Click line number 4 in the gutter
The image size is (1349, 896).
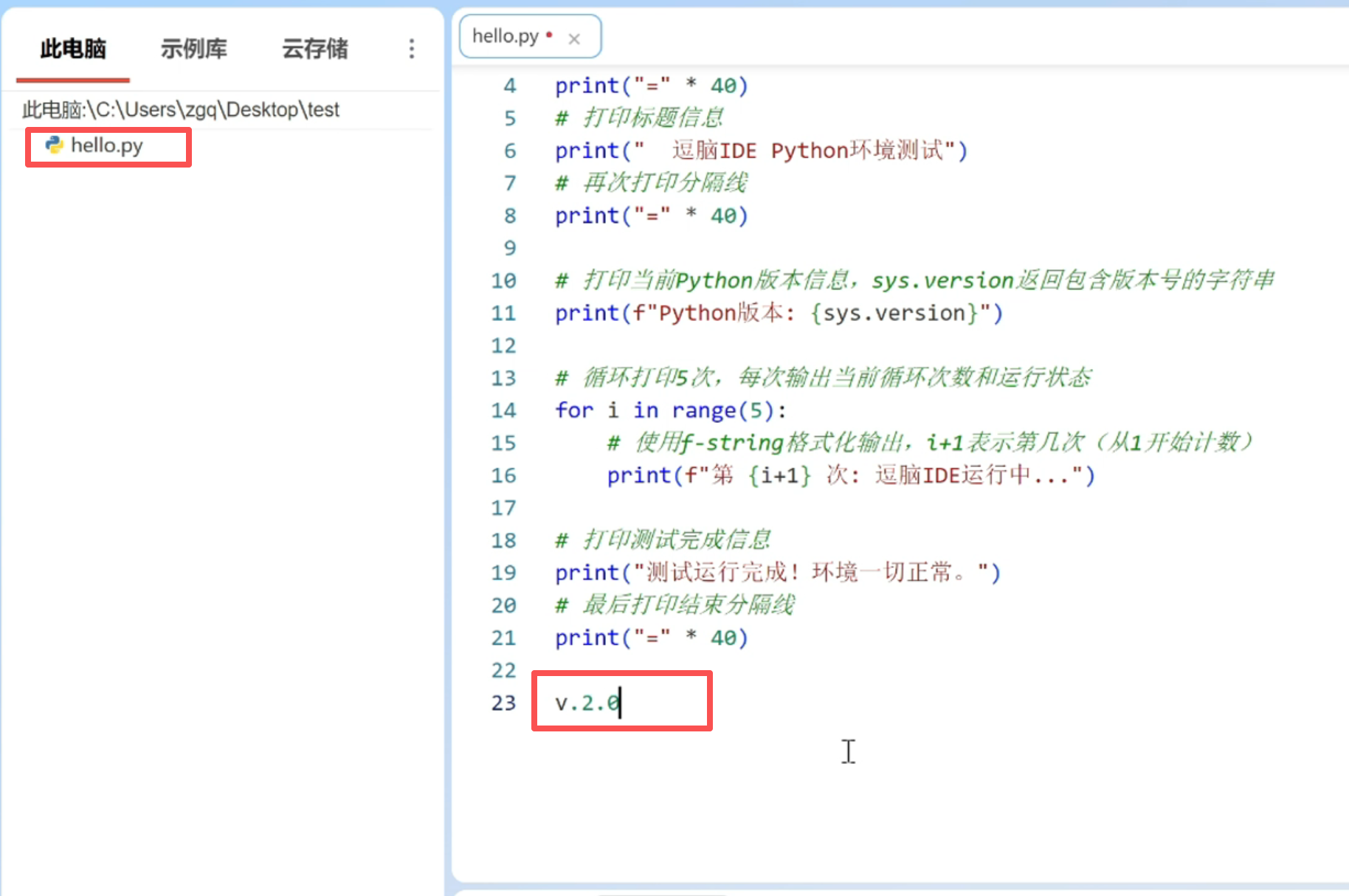(x=510, y=86)
